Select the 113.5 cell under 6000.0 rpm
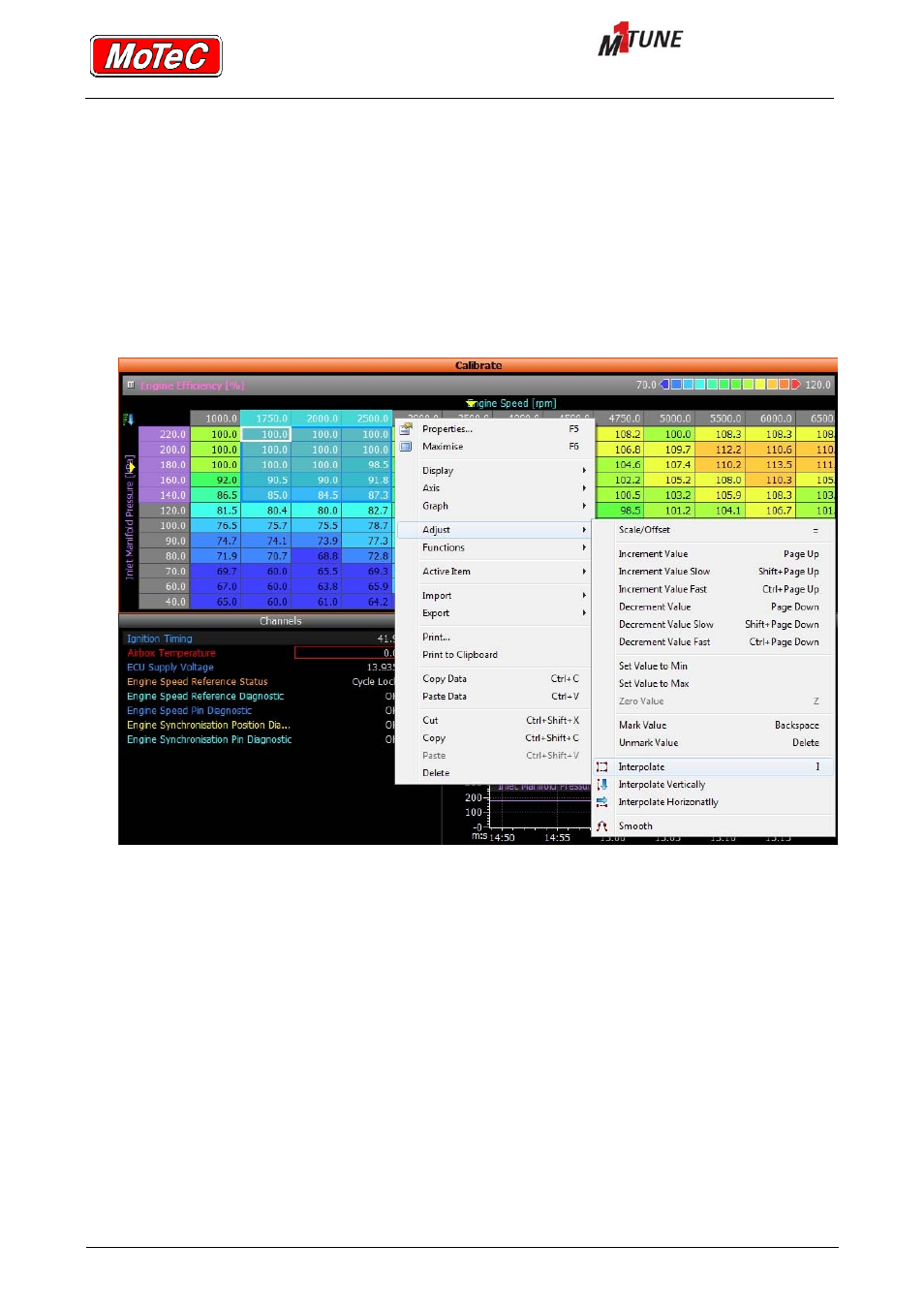 point(770,465)
